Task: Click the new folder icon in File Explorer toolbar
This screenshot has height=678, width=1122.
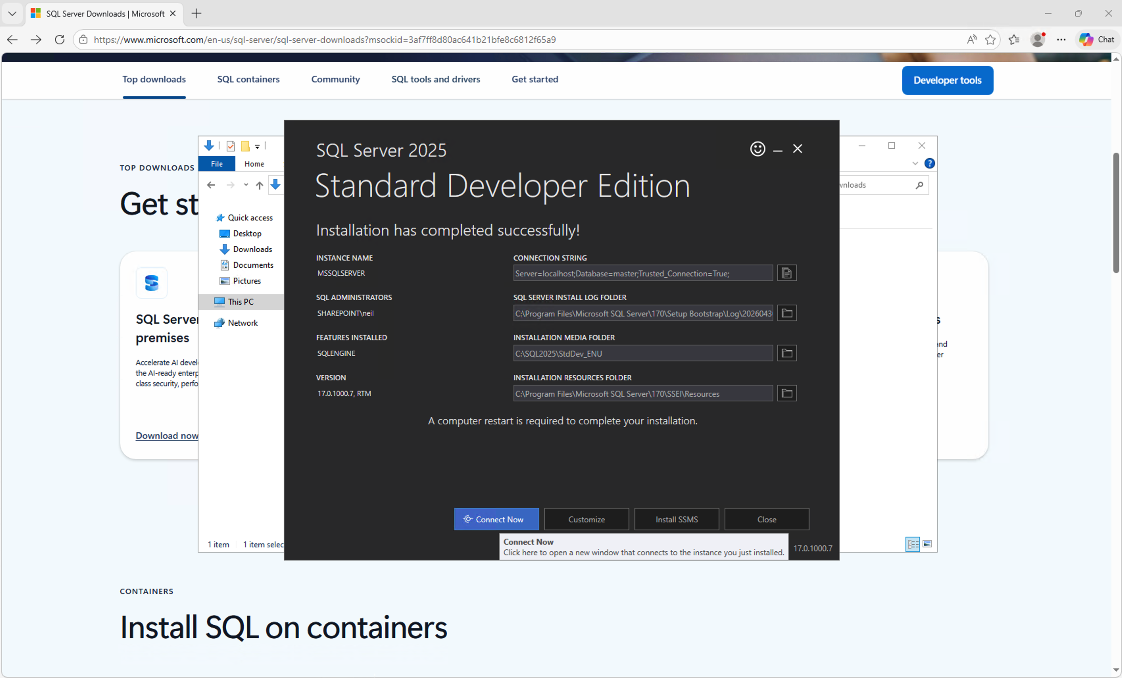Action: pyautogui.click(x=245, y=146)
